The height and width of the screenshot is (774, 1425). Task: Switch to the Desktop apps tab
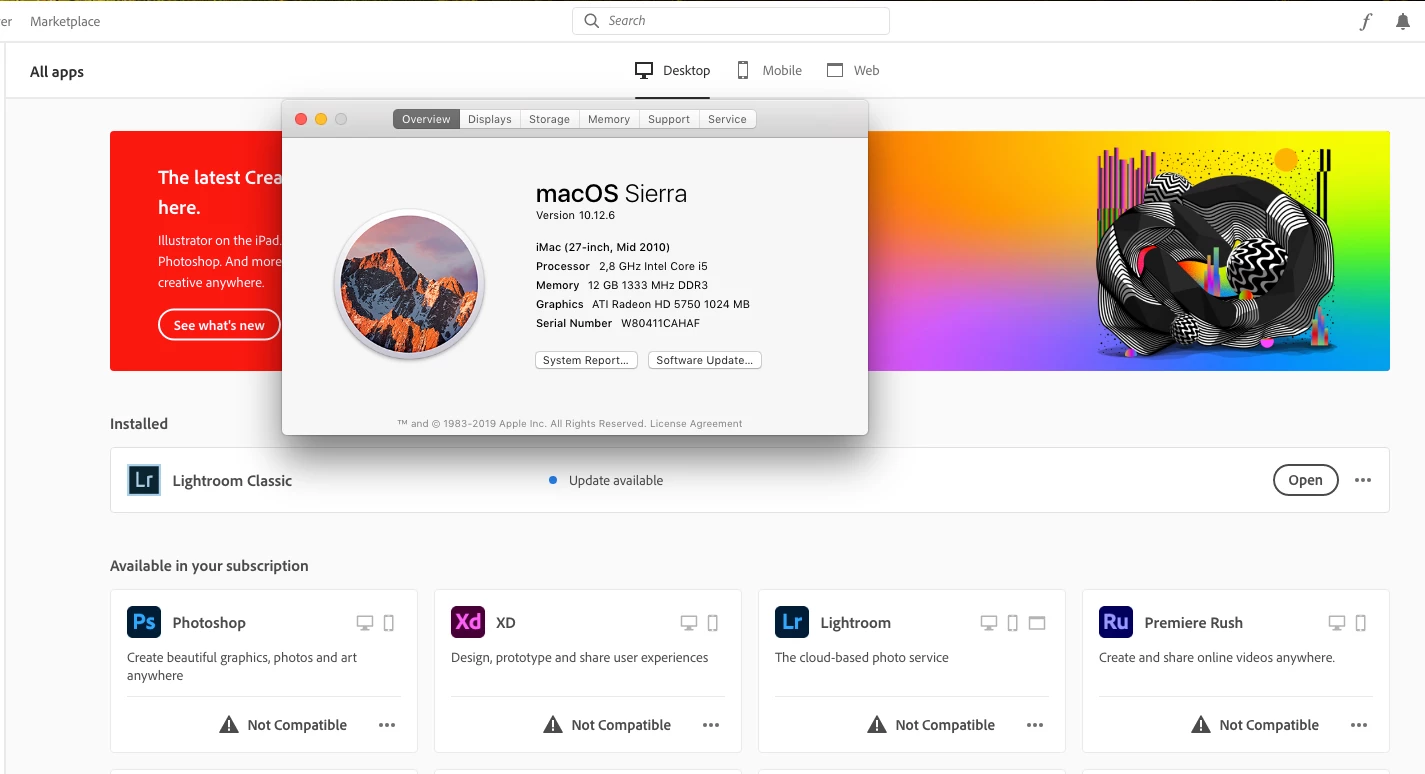pyautogui.click(x=673, y=70)
